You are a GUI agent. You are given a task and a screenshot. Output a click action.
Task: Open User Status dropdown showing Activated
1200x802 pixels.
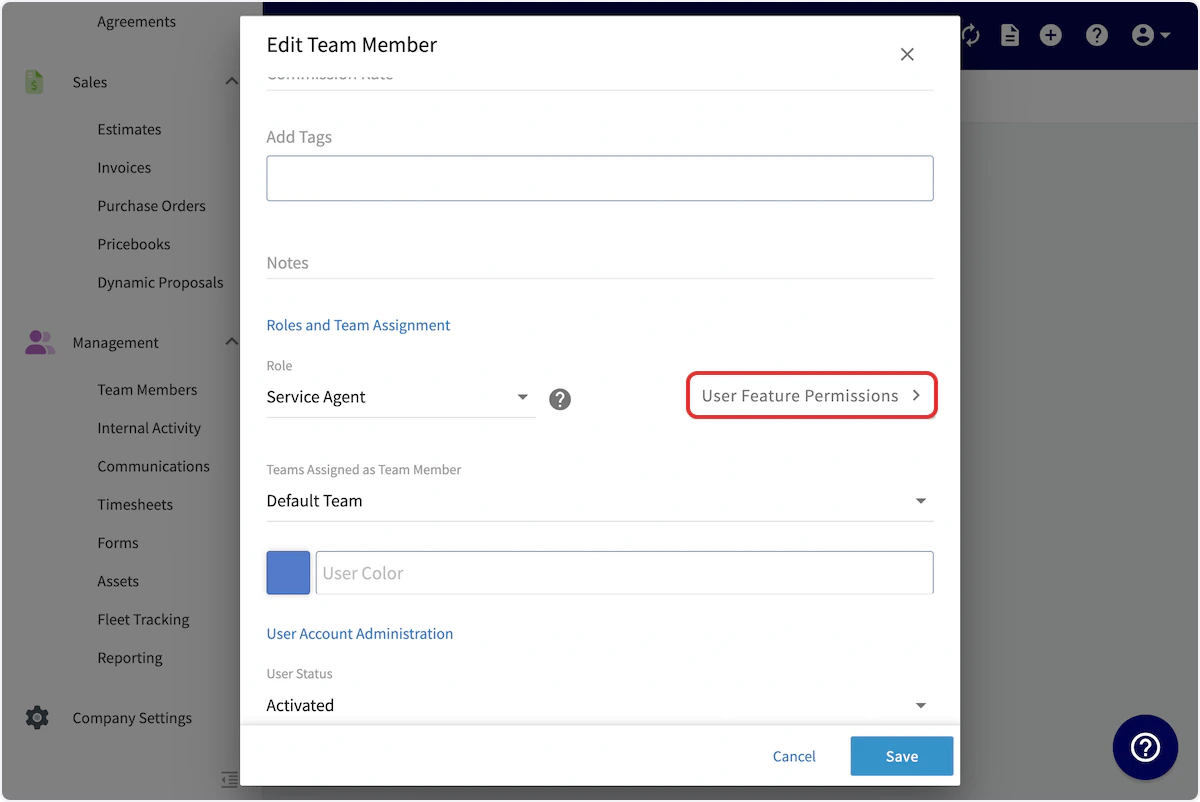pyautogui.click(x=599, y=705)
